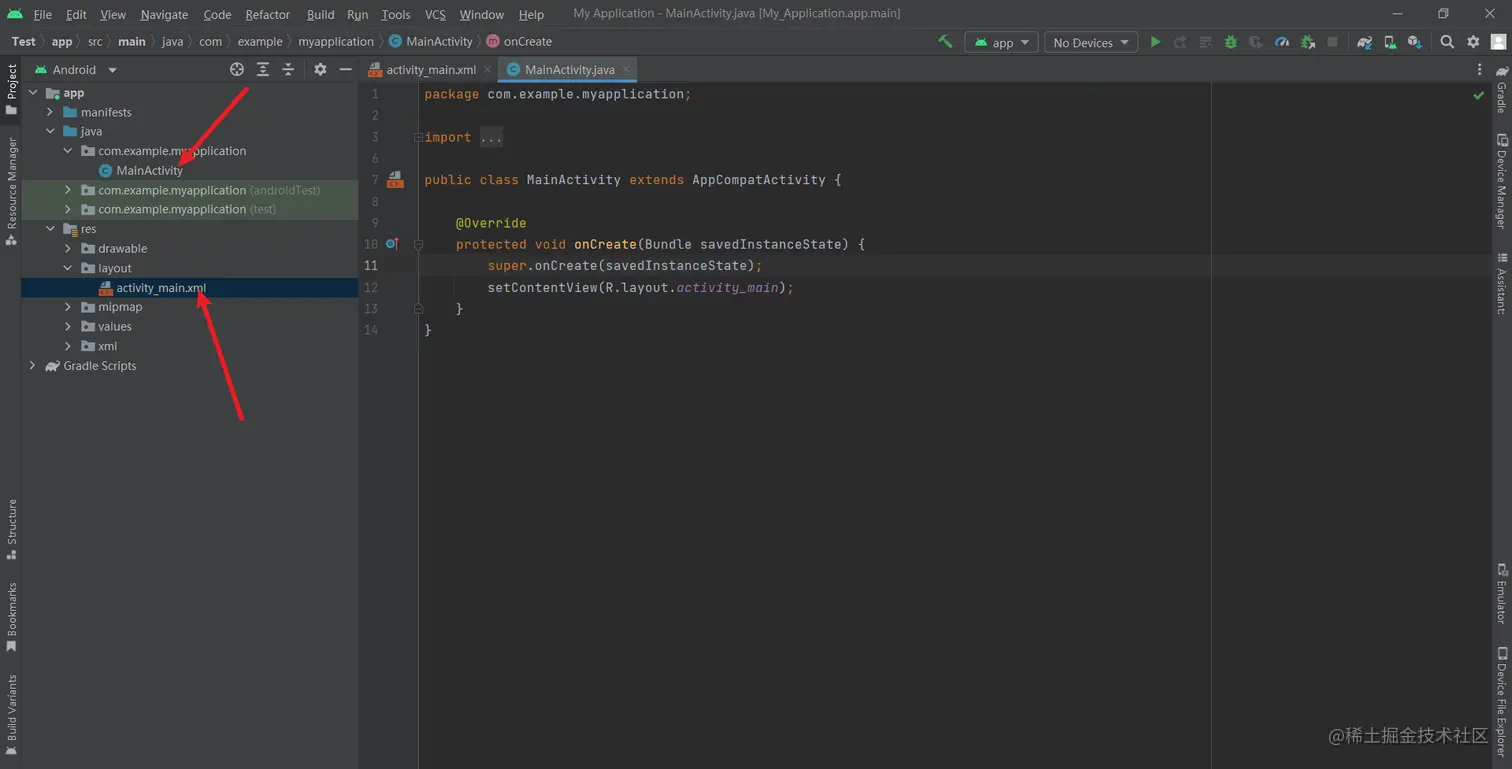Open the Profile app gauge icon
The width and height of the screenshot is (1512, 769).
(x=1282, y=42)
